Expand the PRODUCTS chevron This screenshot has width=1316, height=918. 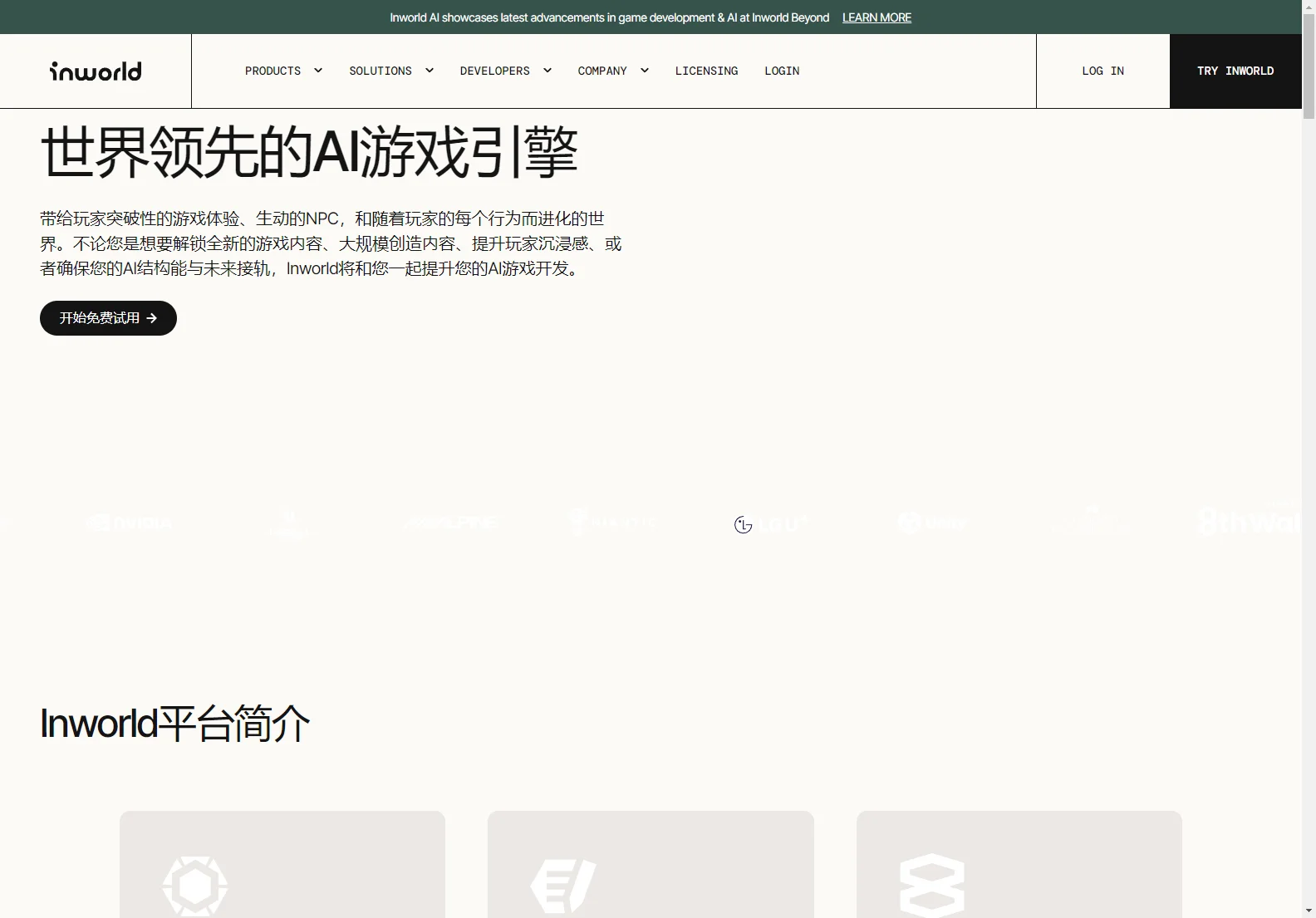[318, 71]
